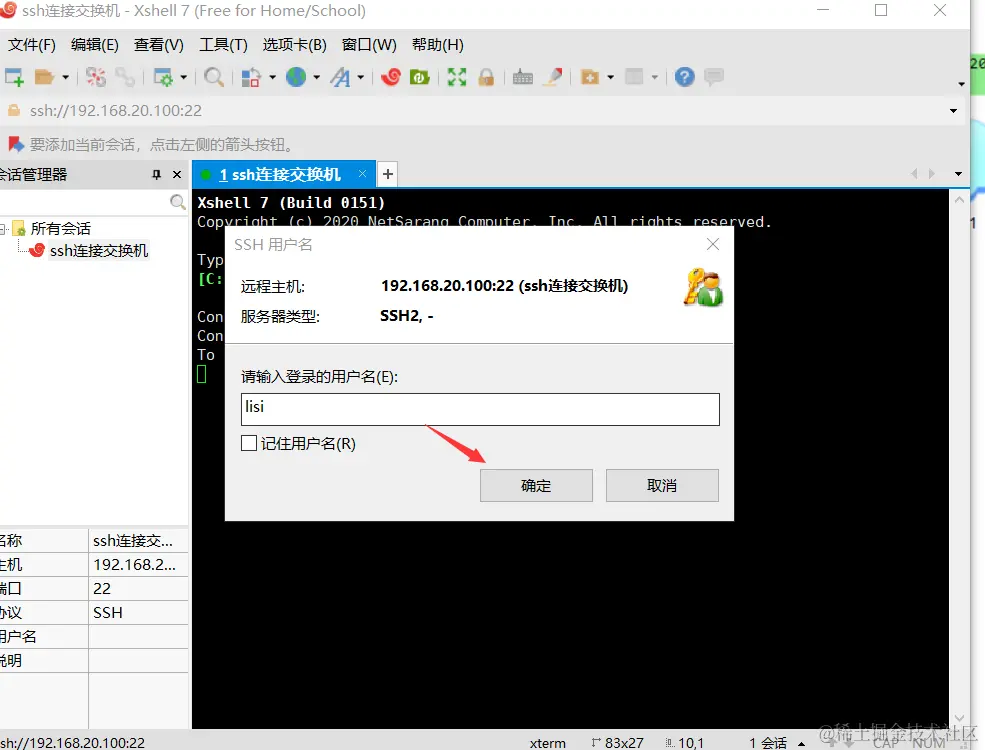Click the Open session folder icon
The width and height of the screenshot is (985, 750).
point(44,77)
